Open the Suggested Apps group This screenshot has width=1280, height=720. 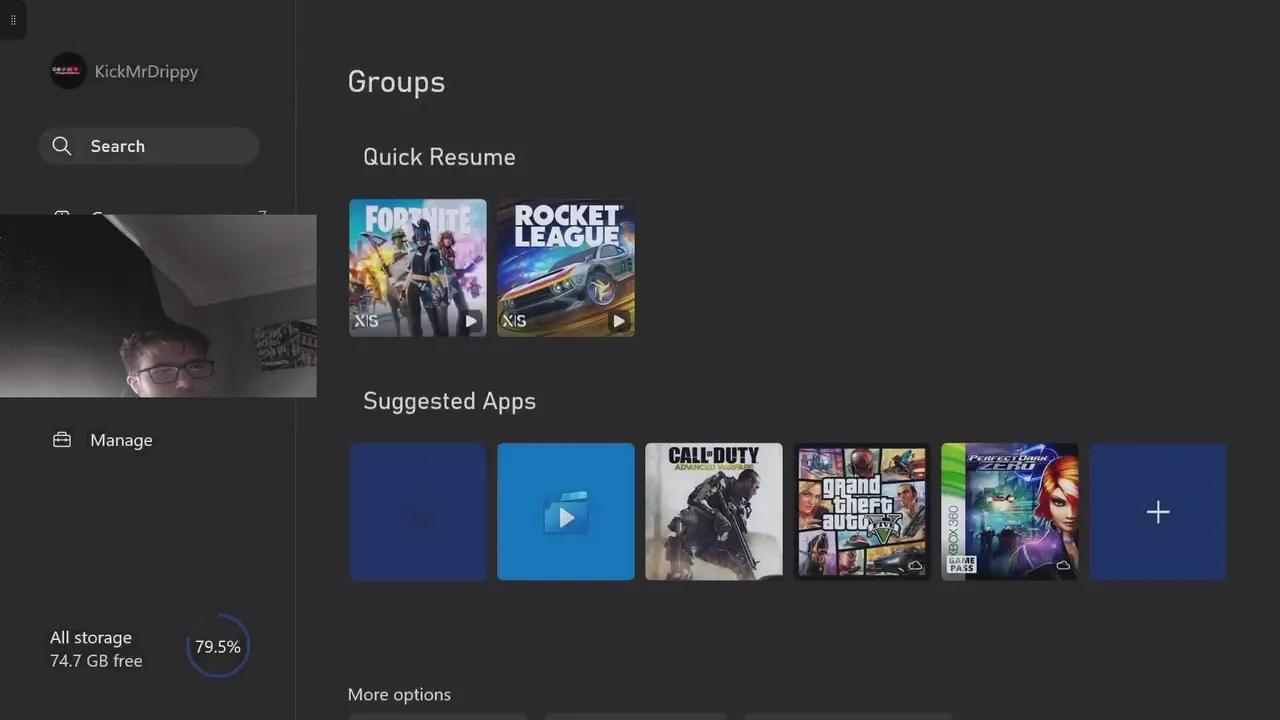[449, 401]
